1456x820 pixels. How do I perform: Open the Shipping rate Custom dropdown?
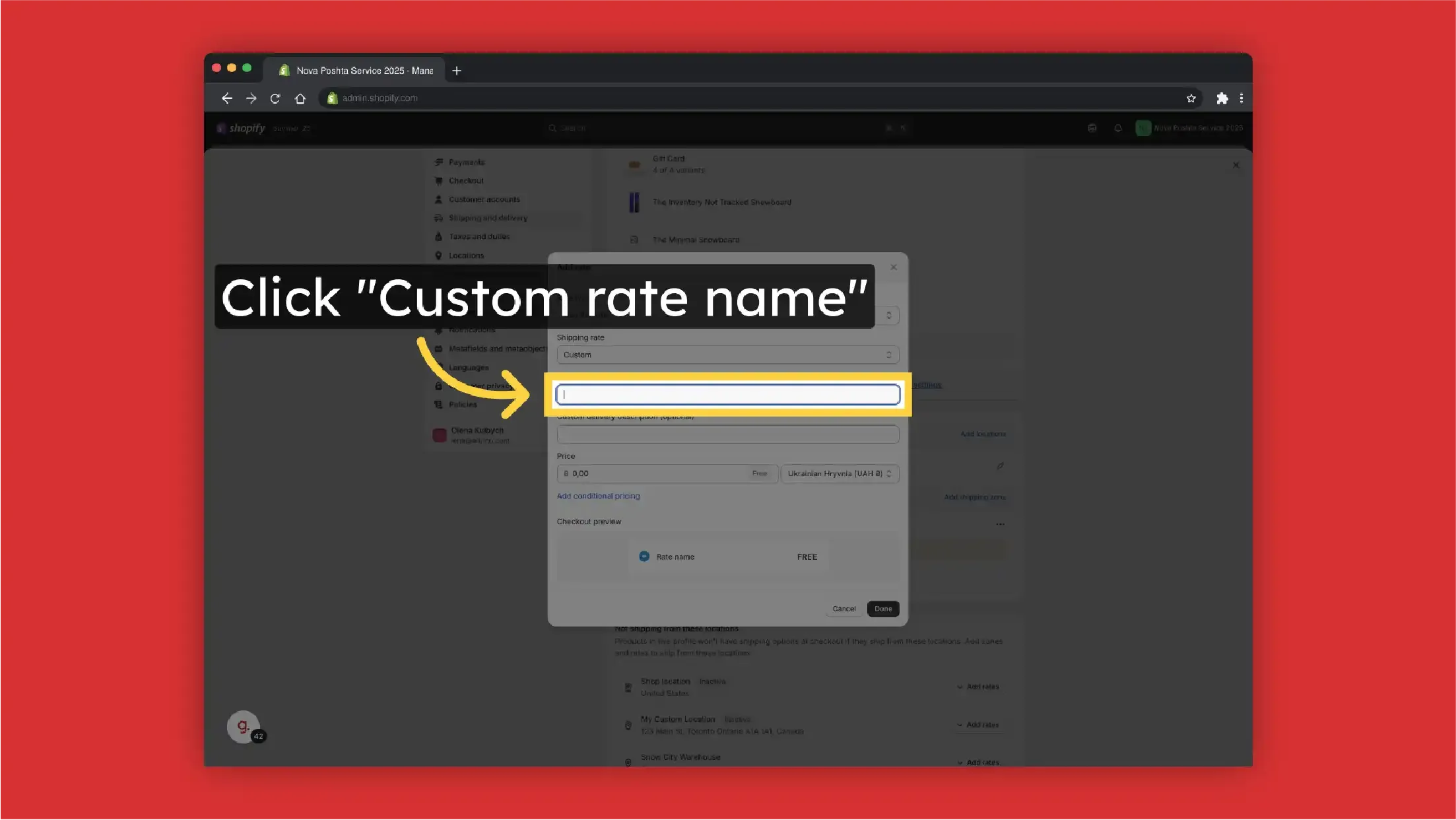coord(727,355)
